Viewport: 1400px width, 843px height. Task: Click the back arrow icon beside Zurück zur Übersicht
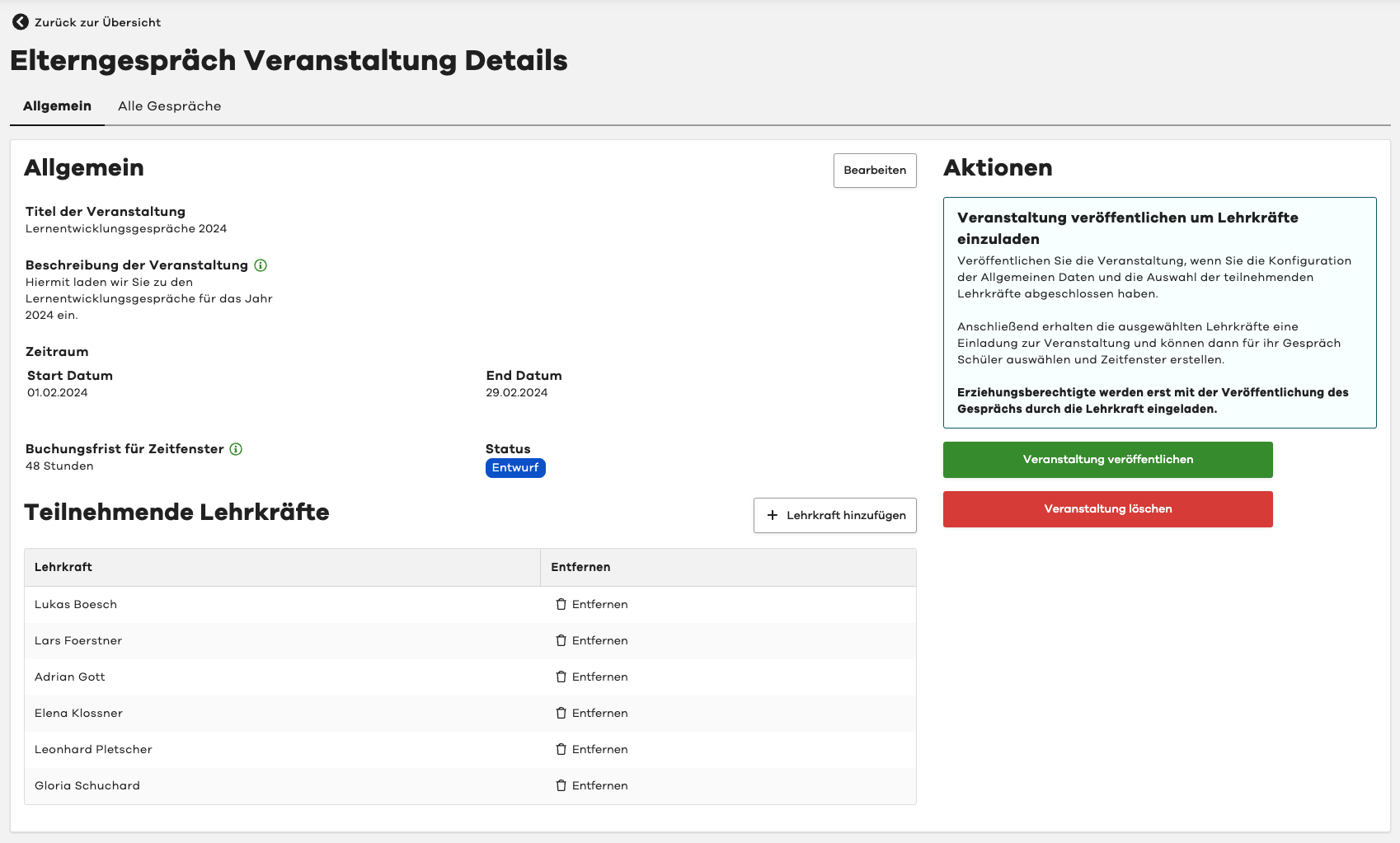(21, 22)
